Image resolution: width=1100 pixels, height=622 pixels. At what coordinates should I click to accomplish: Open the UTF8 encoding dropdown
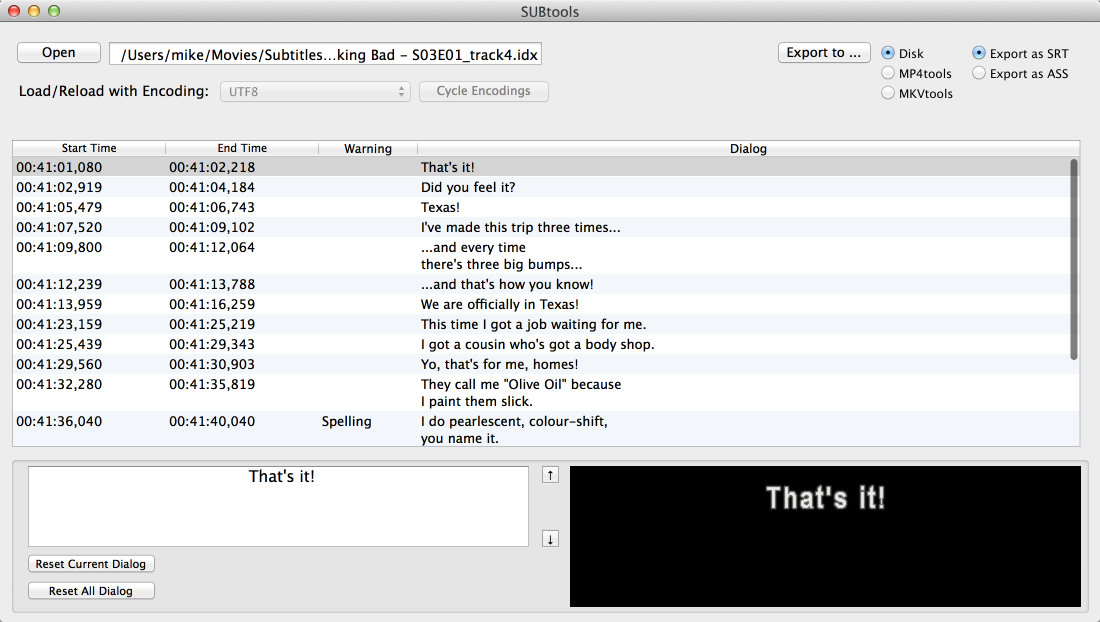pos(315,91)
